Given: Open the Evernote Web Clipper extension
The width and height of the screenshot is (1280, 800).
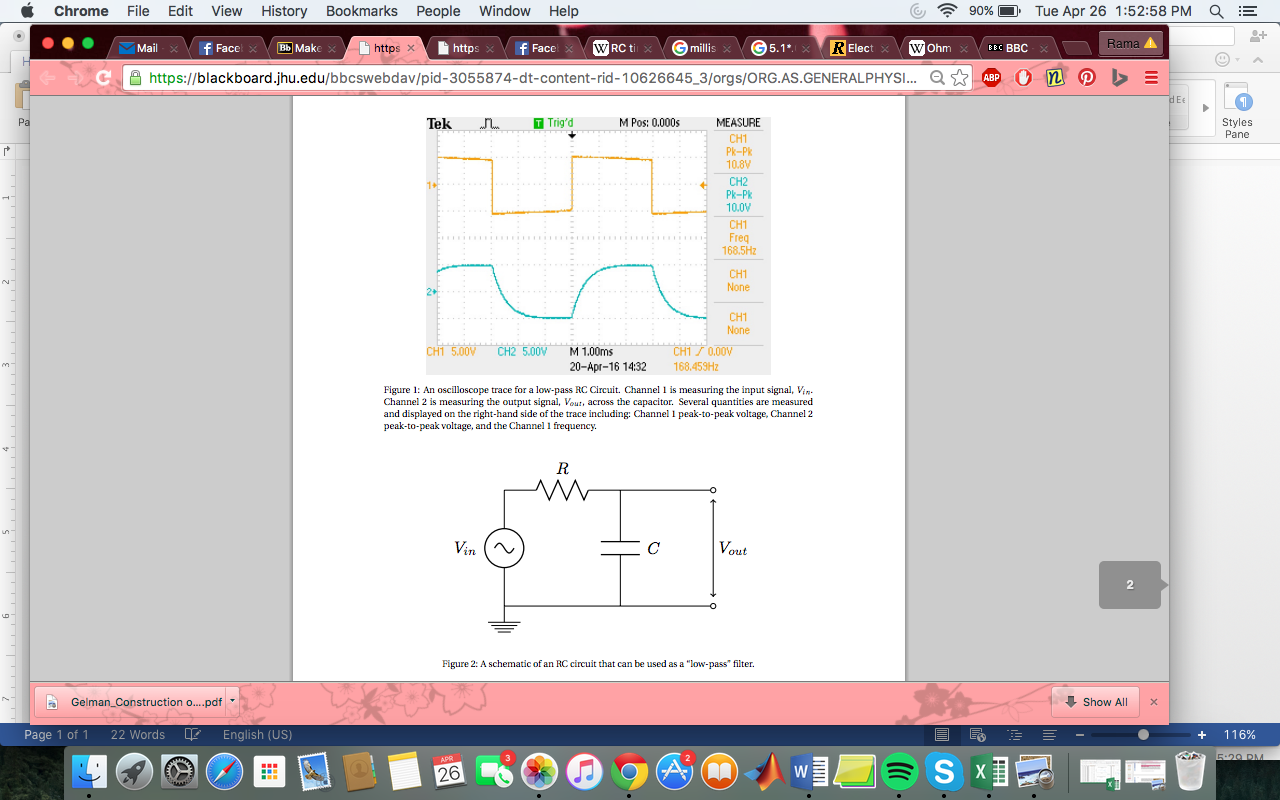Looking at the screenshot, I should coord(1057,78).
